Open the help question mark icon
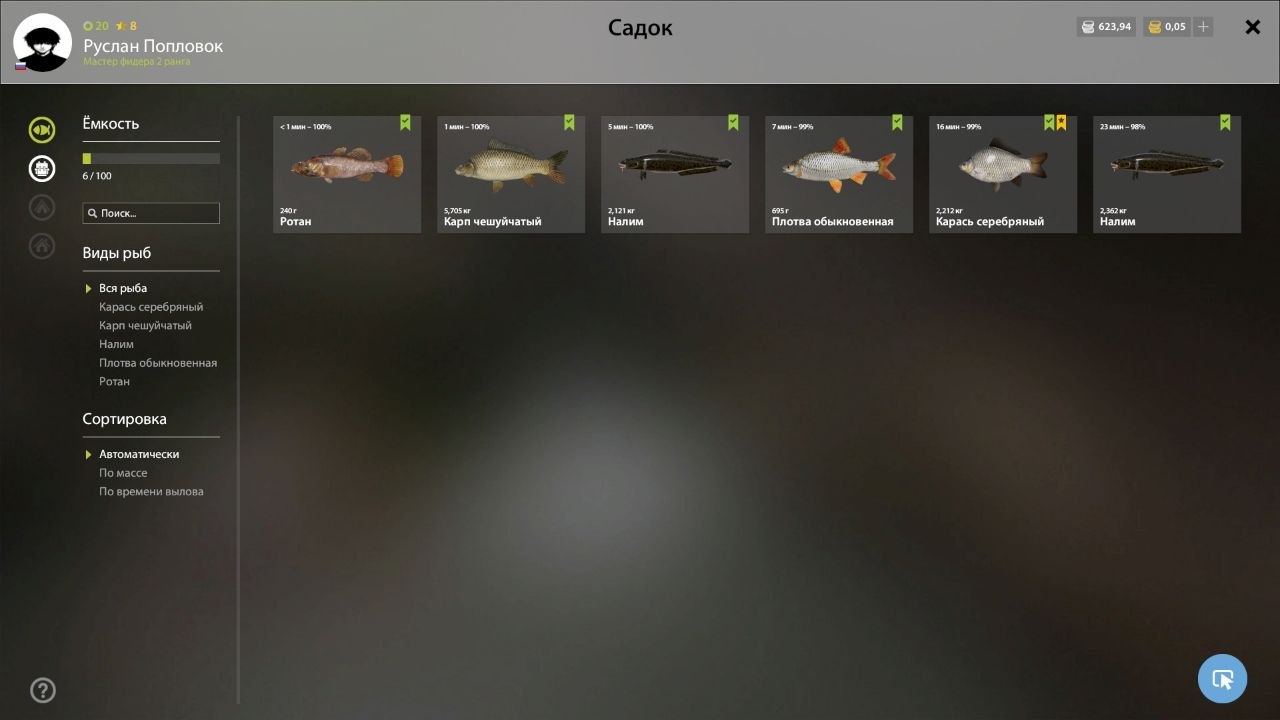The height and width of the screenshot is (720, 1280). coord(43,690)
